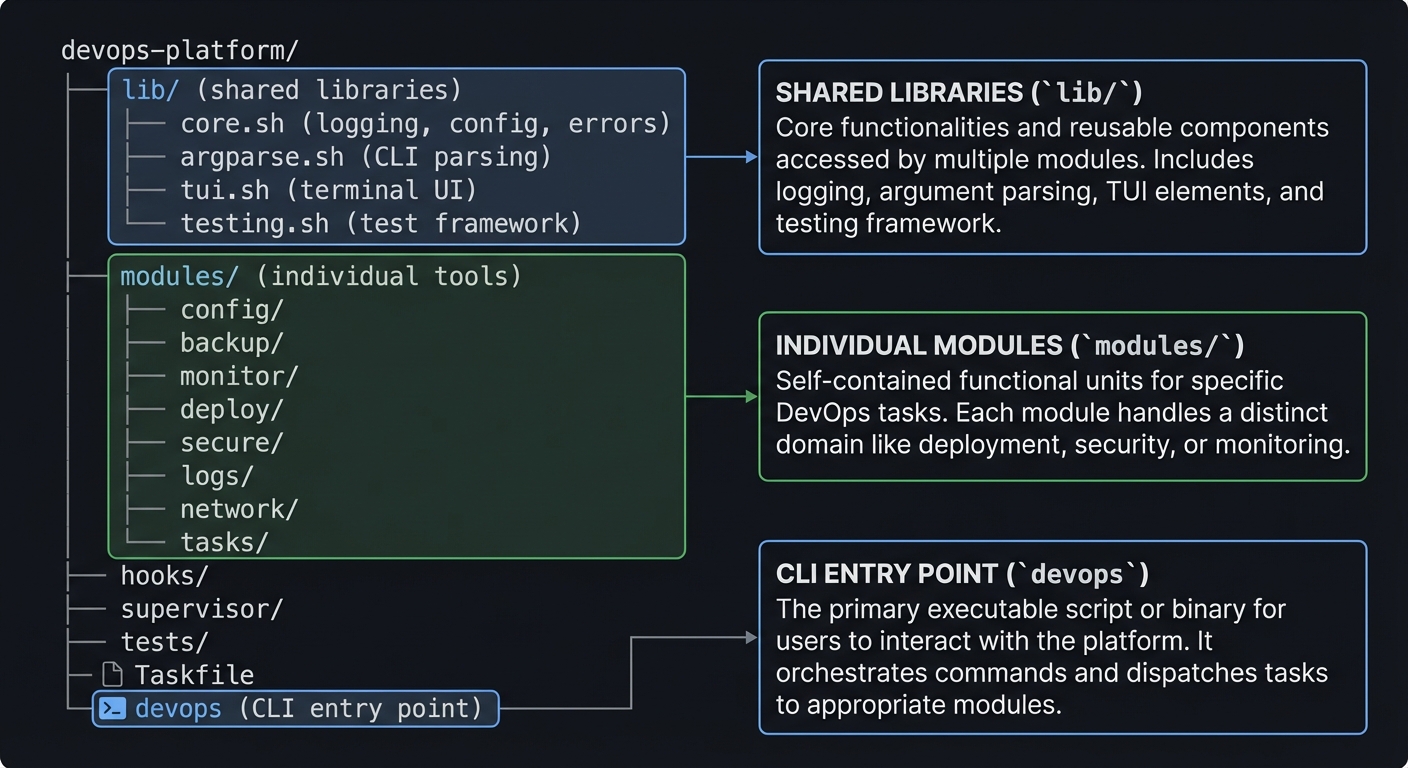Select the devops-platform root folder label
This screenshot has width=1408, height=768.
pyautogui.click(x=180, y=48)
